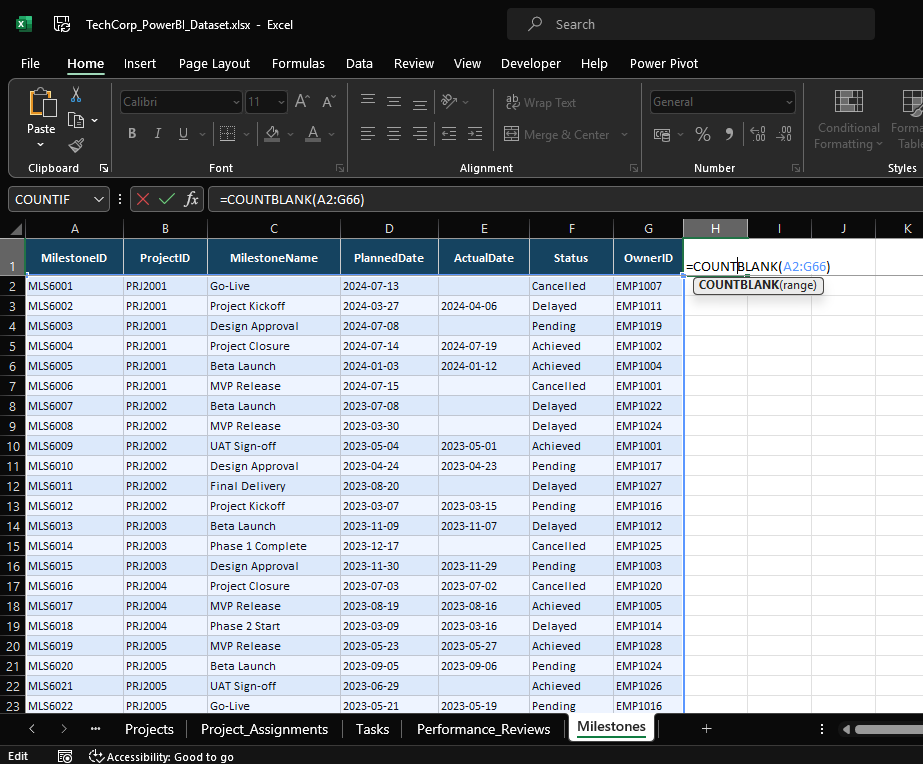Switch to the Tasks sheet
This screenshot has width=923, height=764.
pos(372,729)
